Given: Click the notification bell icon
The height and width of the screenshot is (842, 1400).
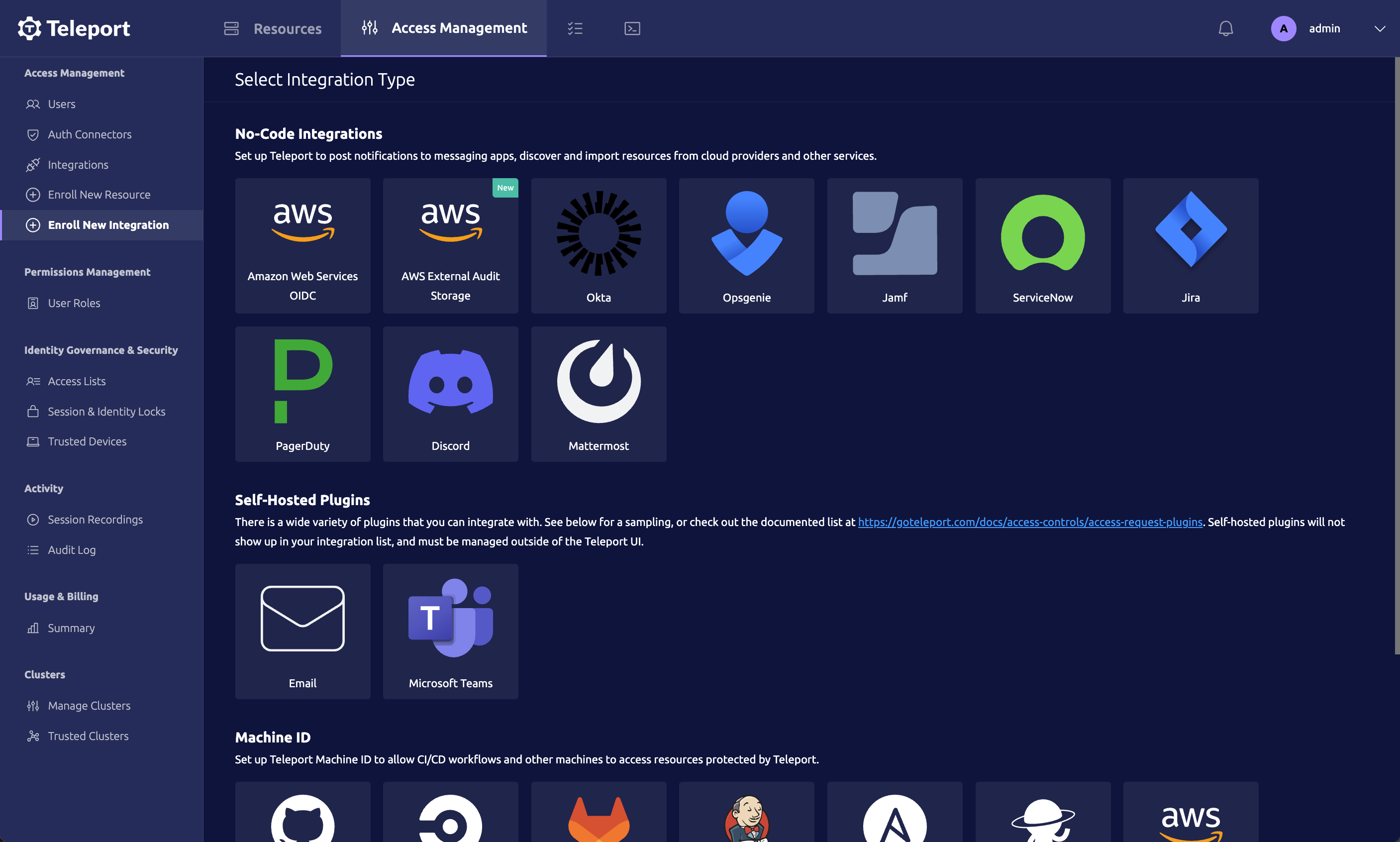Looking at the screenshot, I should [1226, 28].
